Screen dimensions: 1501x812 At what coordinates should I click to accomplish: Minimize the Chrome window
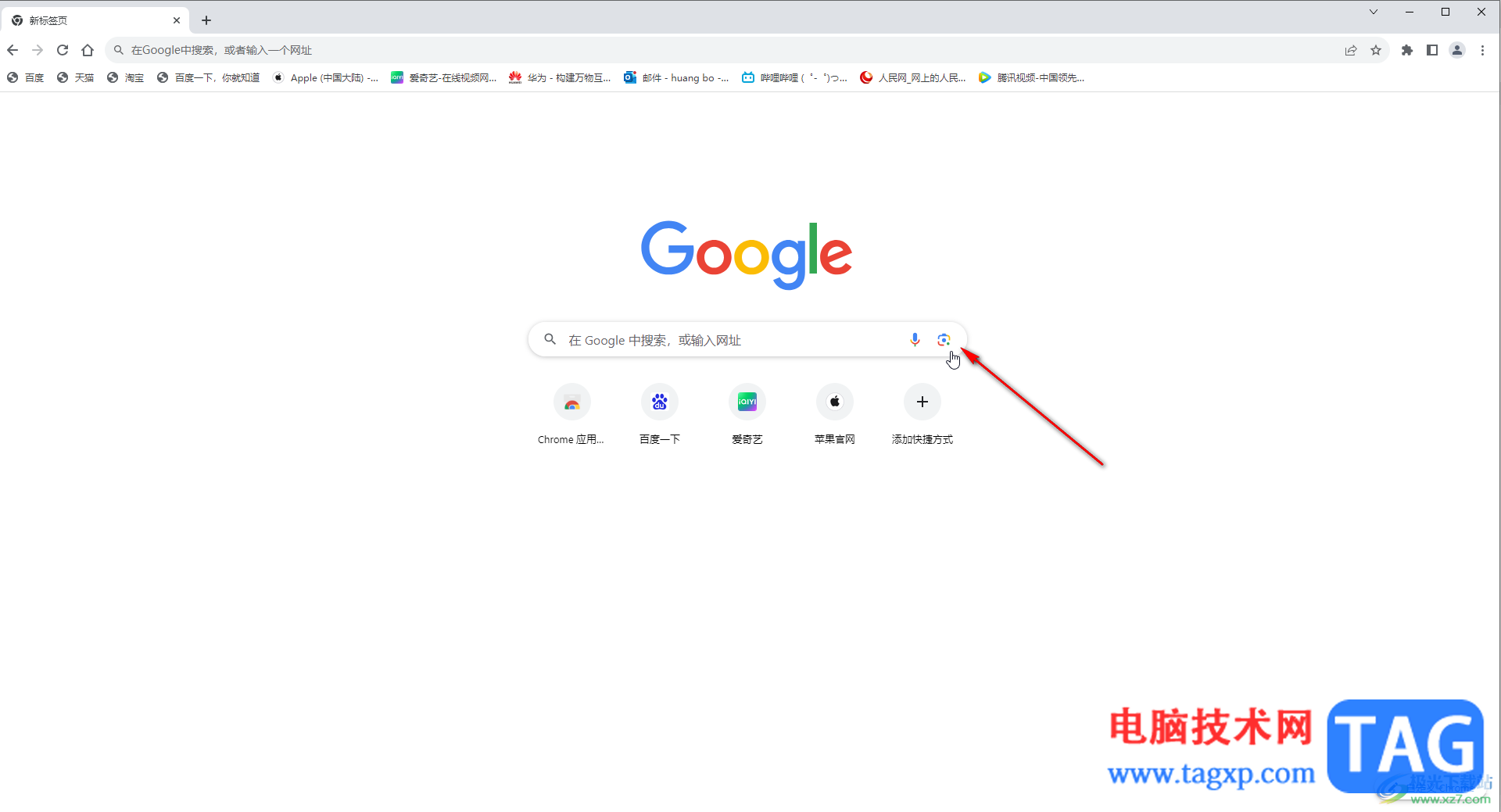(1410, 12)
